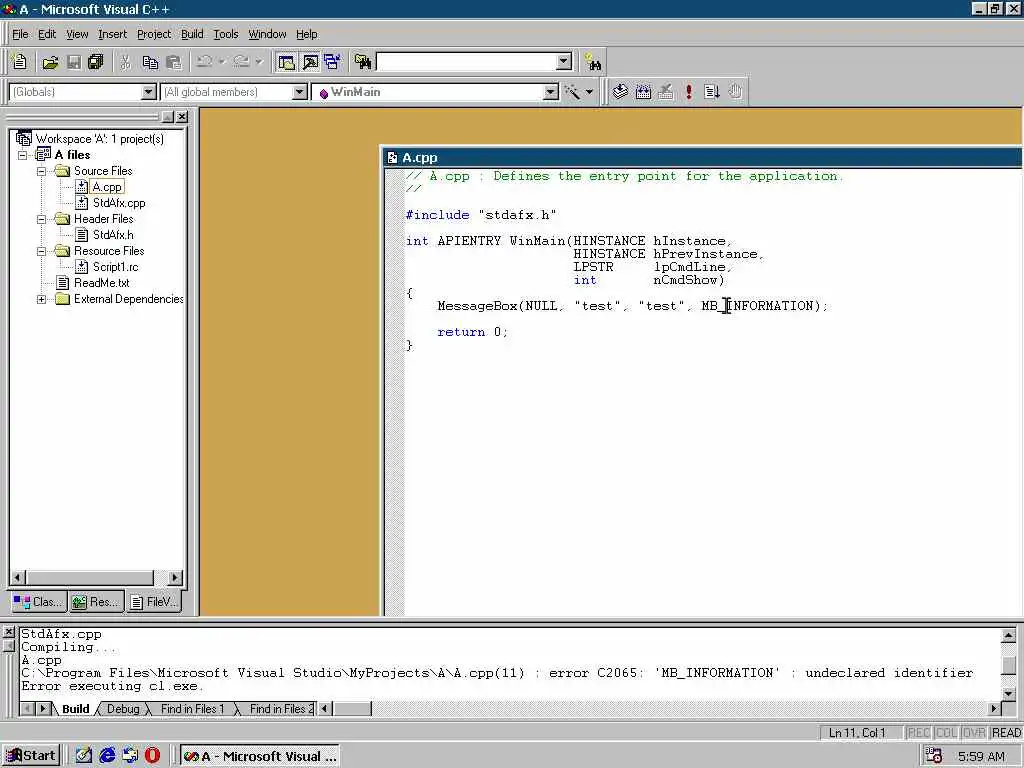Expand the External Dependencies folder
The height and width of the screenshot is (768, 1024).
pyautogui.click(x=41, y=299)
